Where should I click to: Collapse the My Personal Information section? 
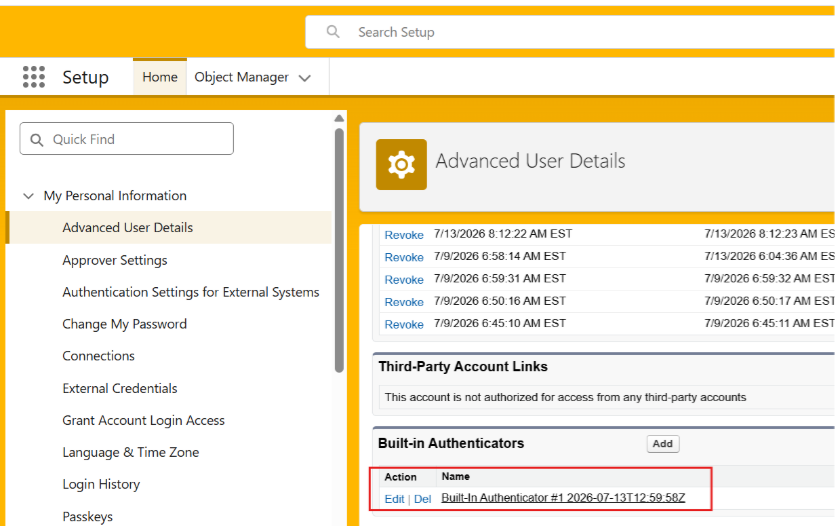click(28, 196)
